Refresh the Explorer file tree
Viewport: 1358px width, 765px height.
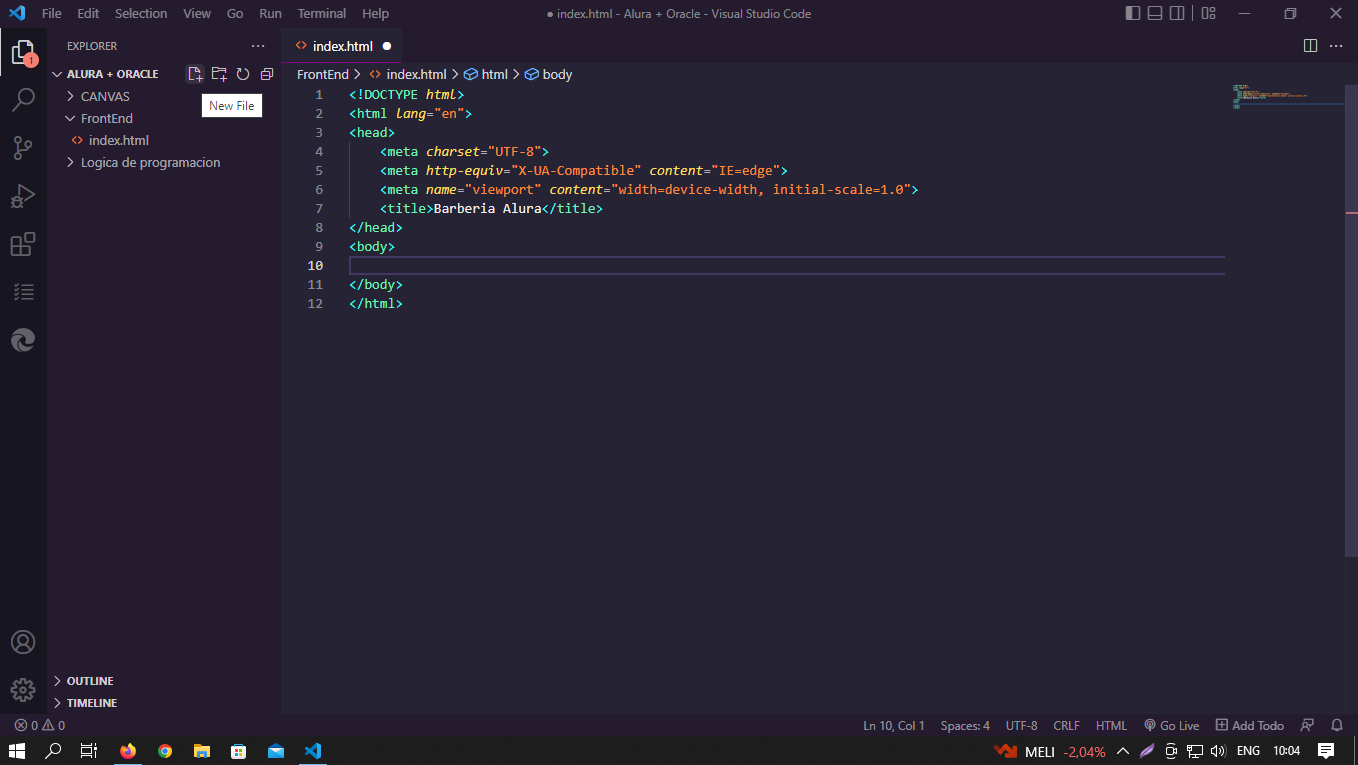pyautogui.click(x=243, y=74)
